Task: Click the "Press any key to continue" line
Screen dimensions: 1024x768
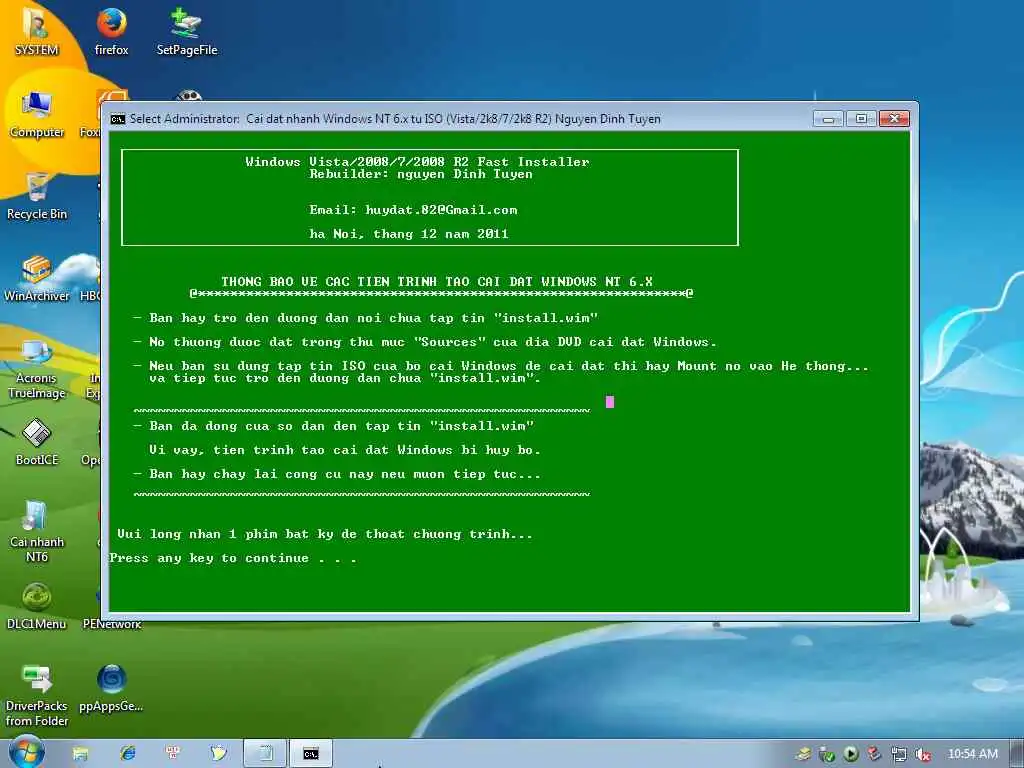Action: point(233,558)
